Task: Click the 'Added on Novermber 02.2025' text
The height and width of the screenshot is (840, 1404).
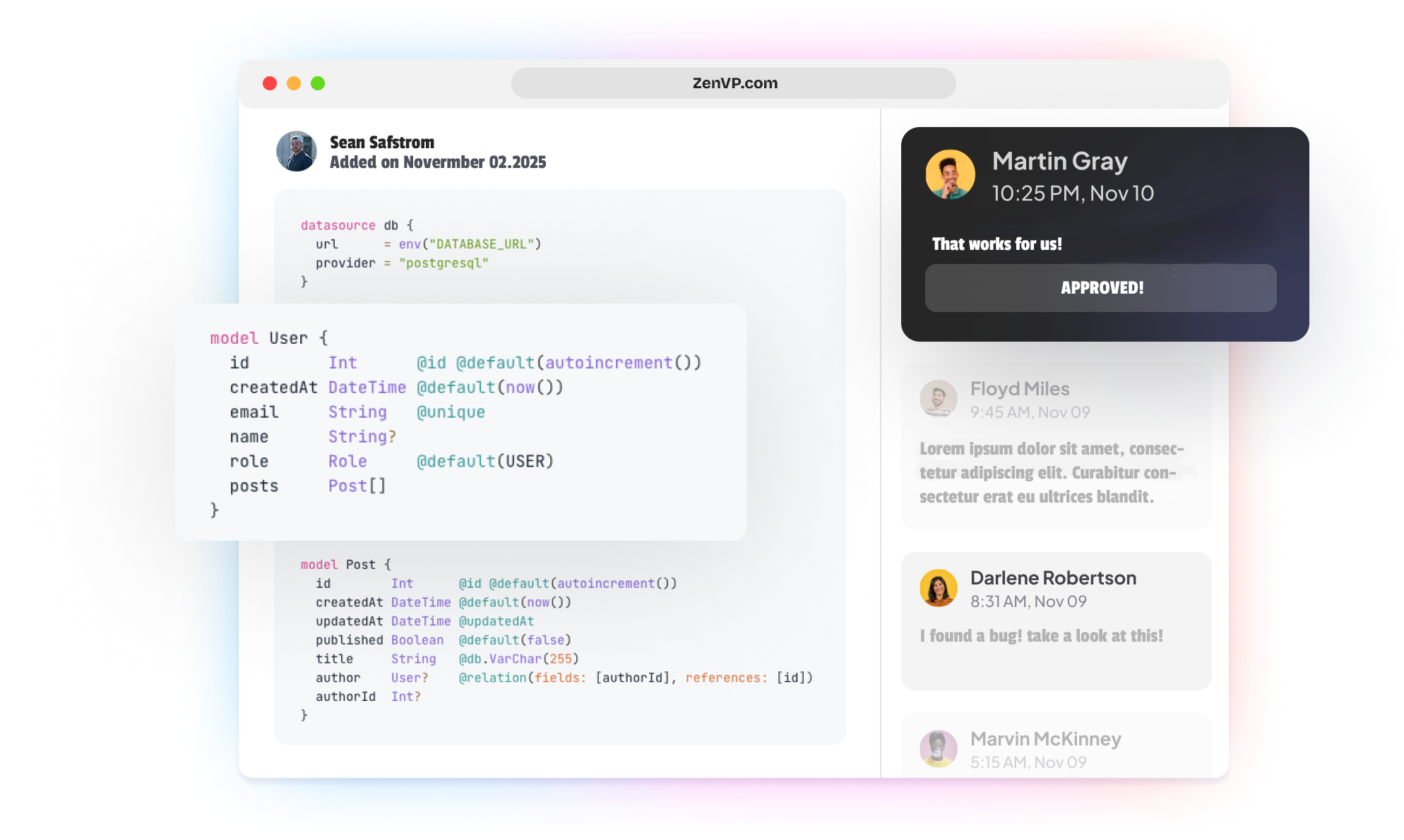Action: [438, 162]
